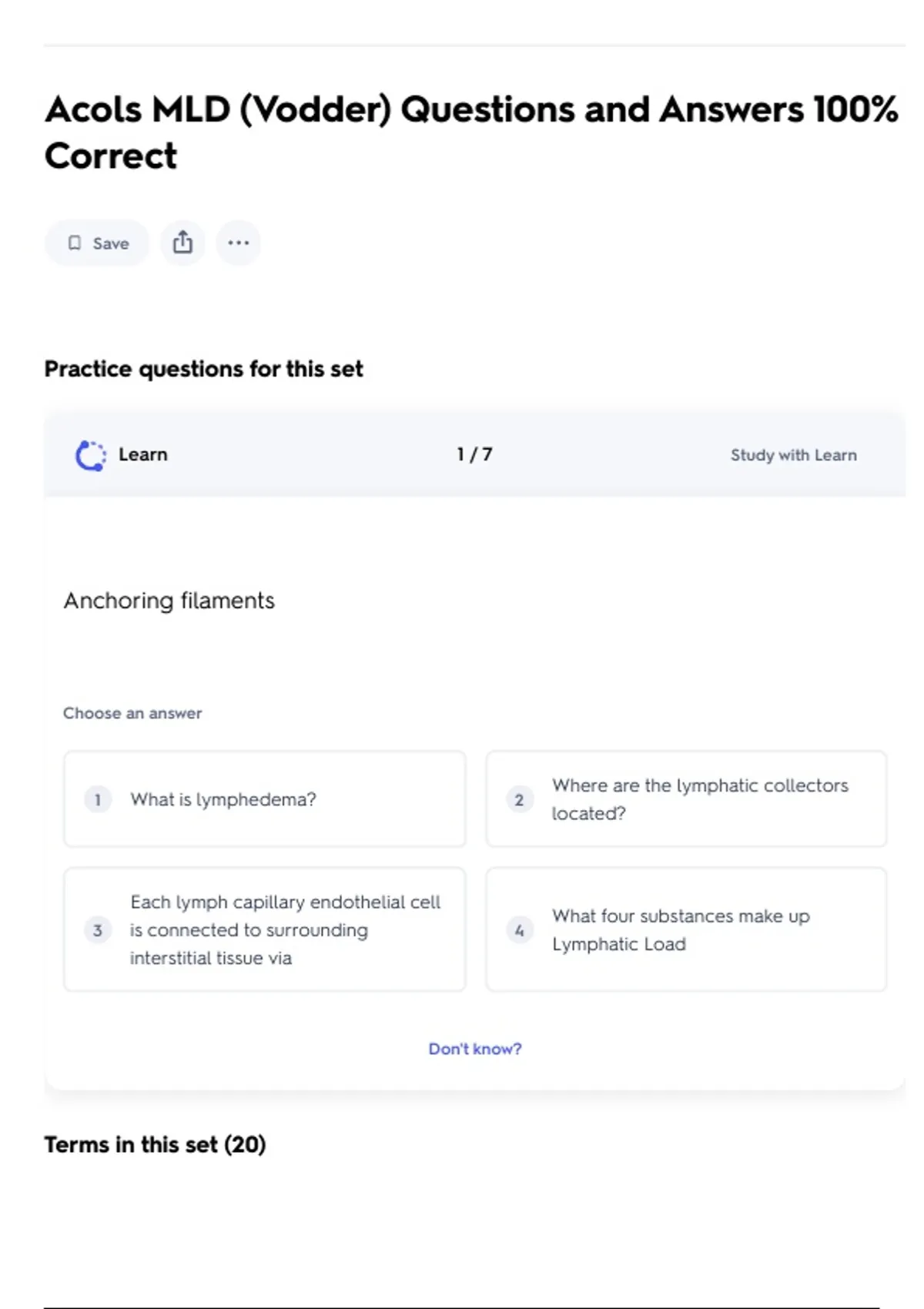Image resolution: width=924 pixels, height=1309 pixels.
Task: Click the number 3 answer badge
Action: point(98,930)
